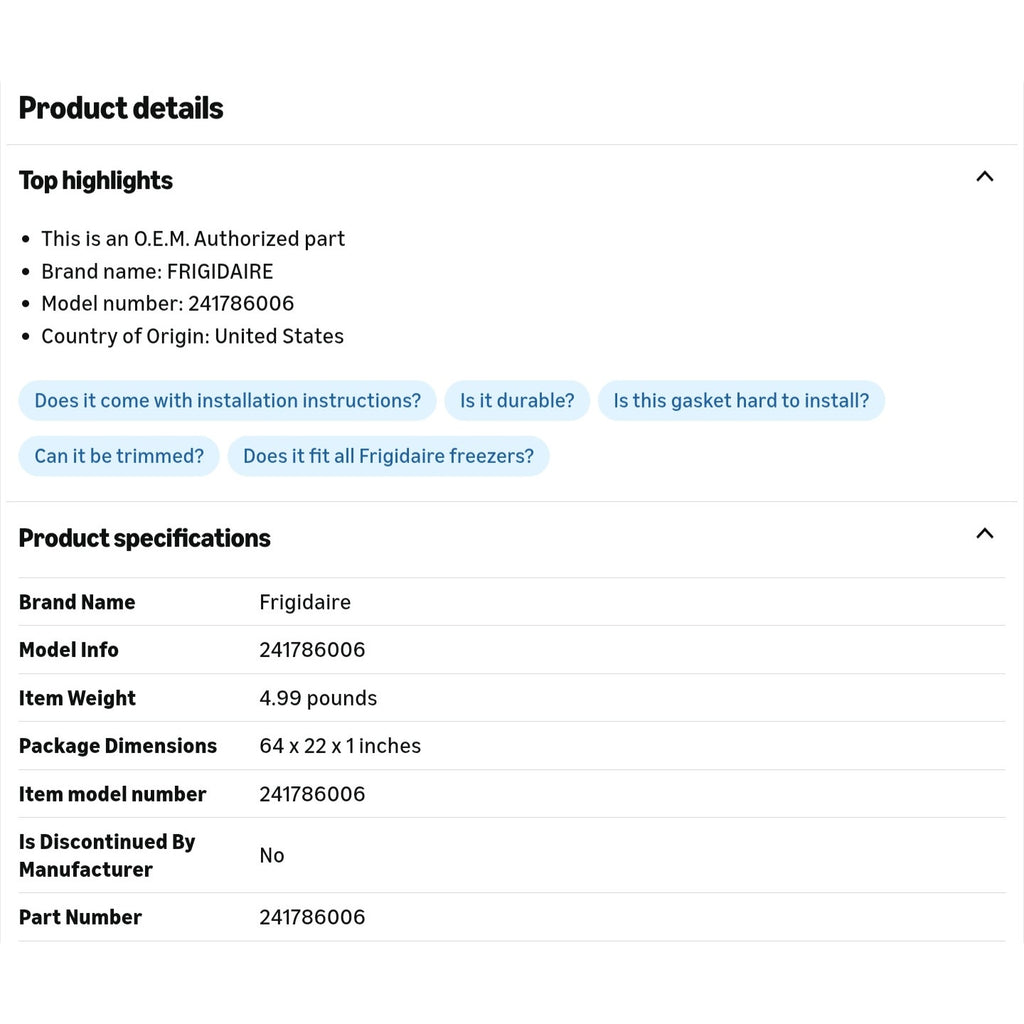Click the 'Brand Name' row label
This screenshot has height=1024, width=1024.
point(77,602)
